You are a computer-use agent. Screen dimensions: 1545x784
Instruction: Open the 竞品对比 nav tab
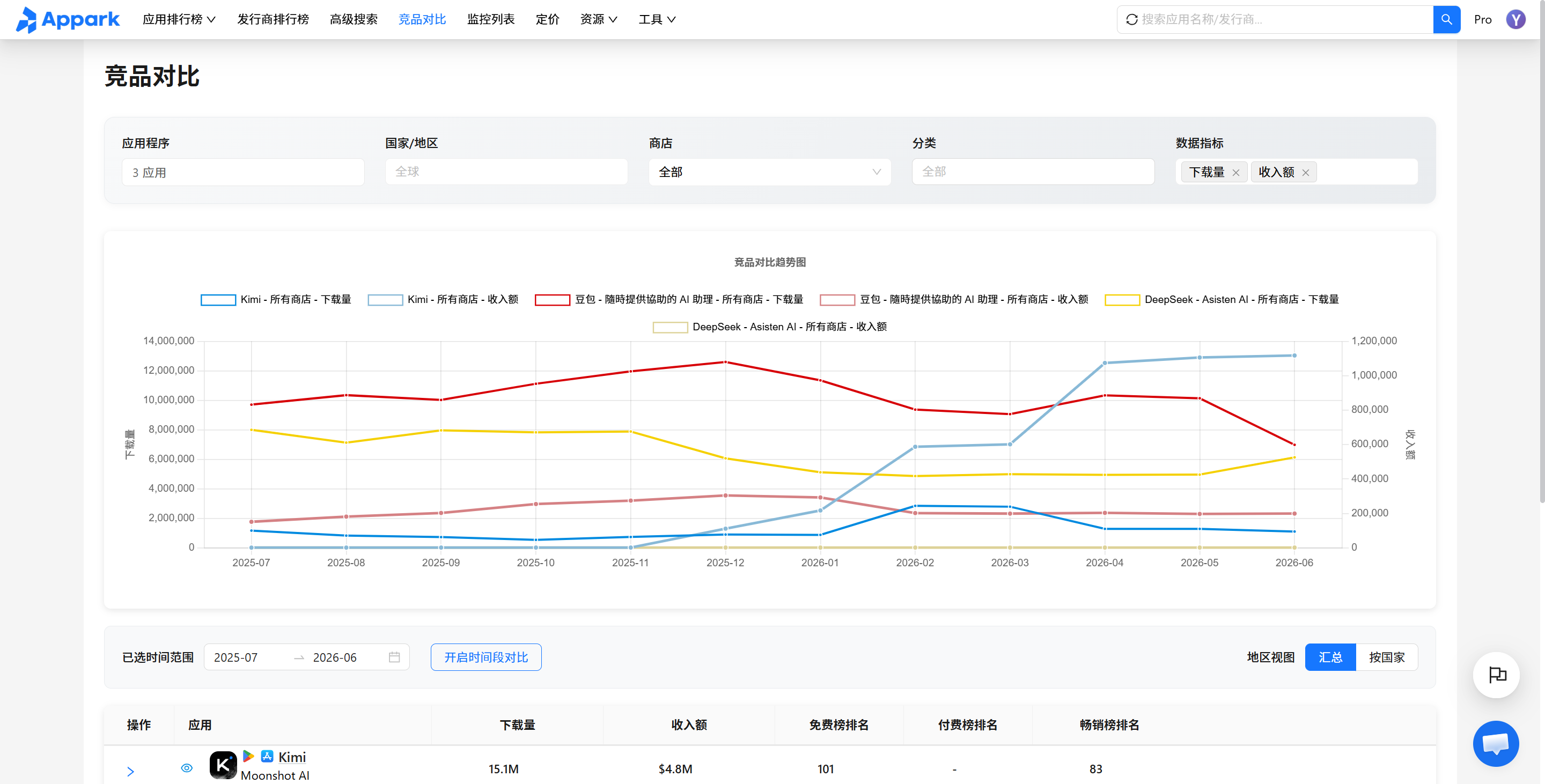422,19
